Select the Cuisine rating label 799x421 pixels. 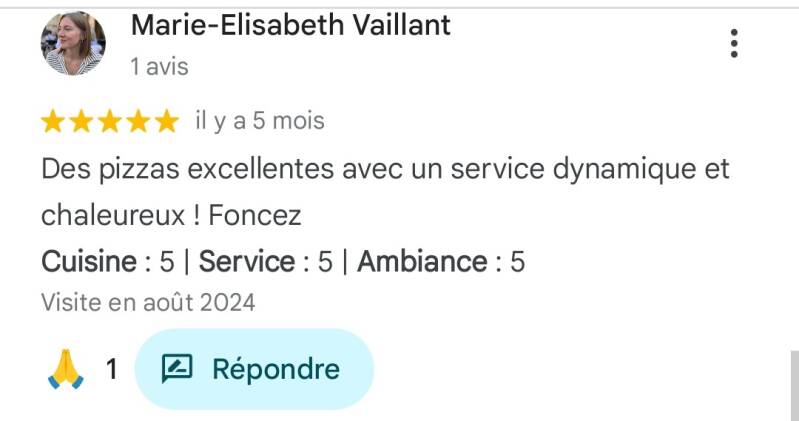(89, 262)
